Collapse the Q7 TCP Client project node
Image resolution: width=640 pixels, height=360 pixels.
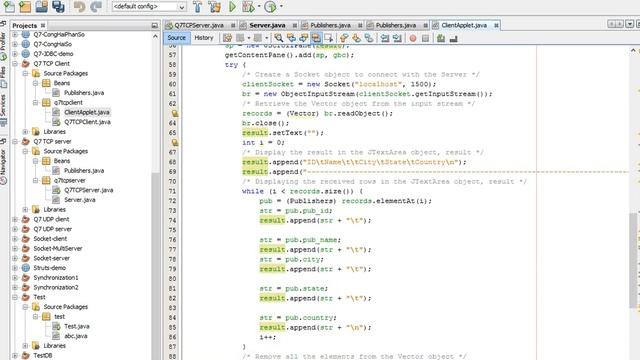[15, 64]
